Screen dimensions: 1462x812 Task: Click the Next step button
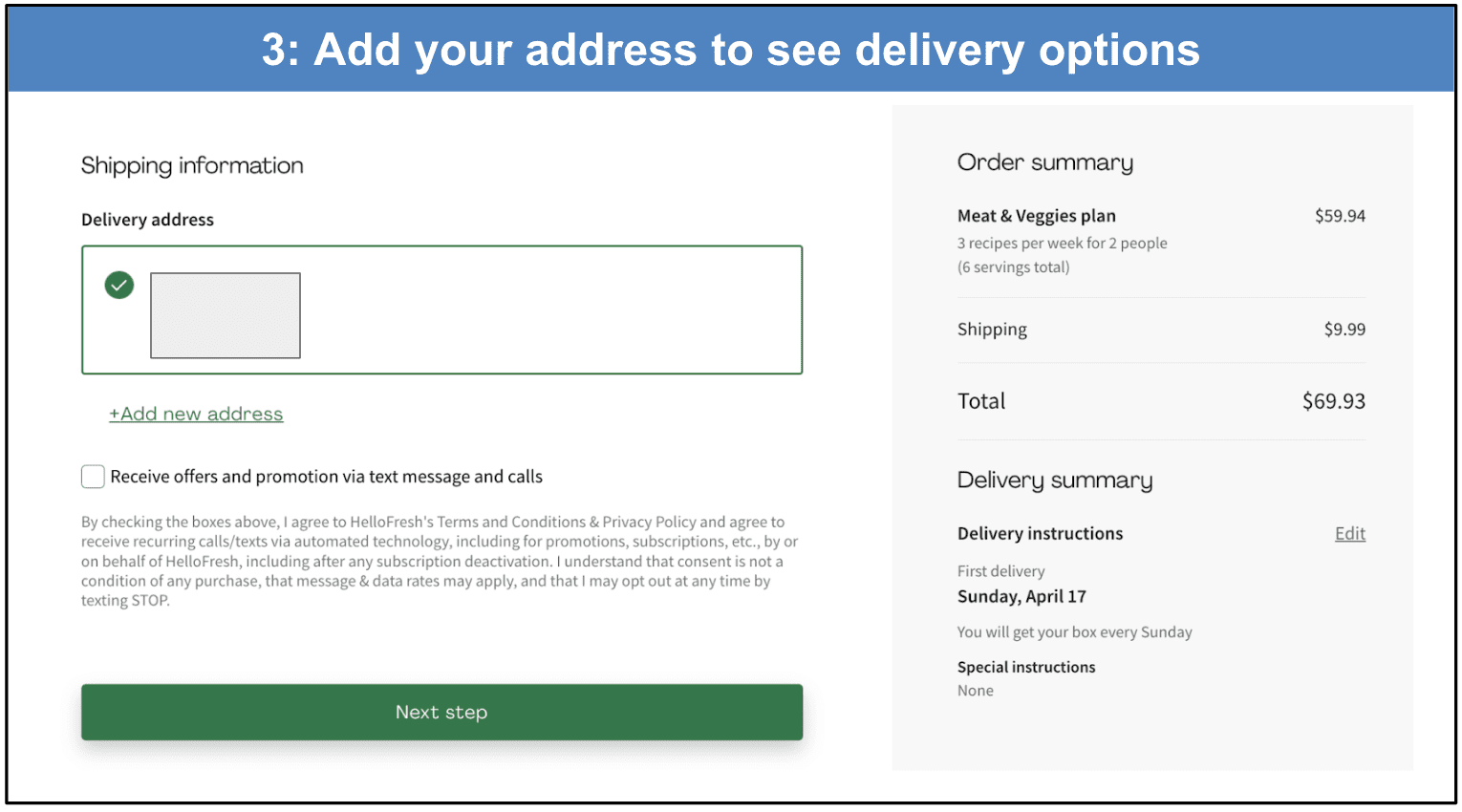pos(441,712)
